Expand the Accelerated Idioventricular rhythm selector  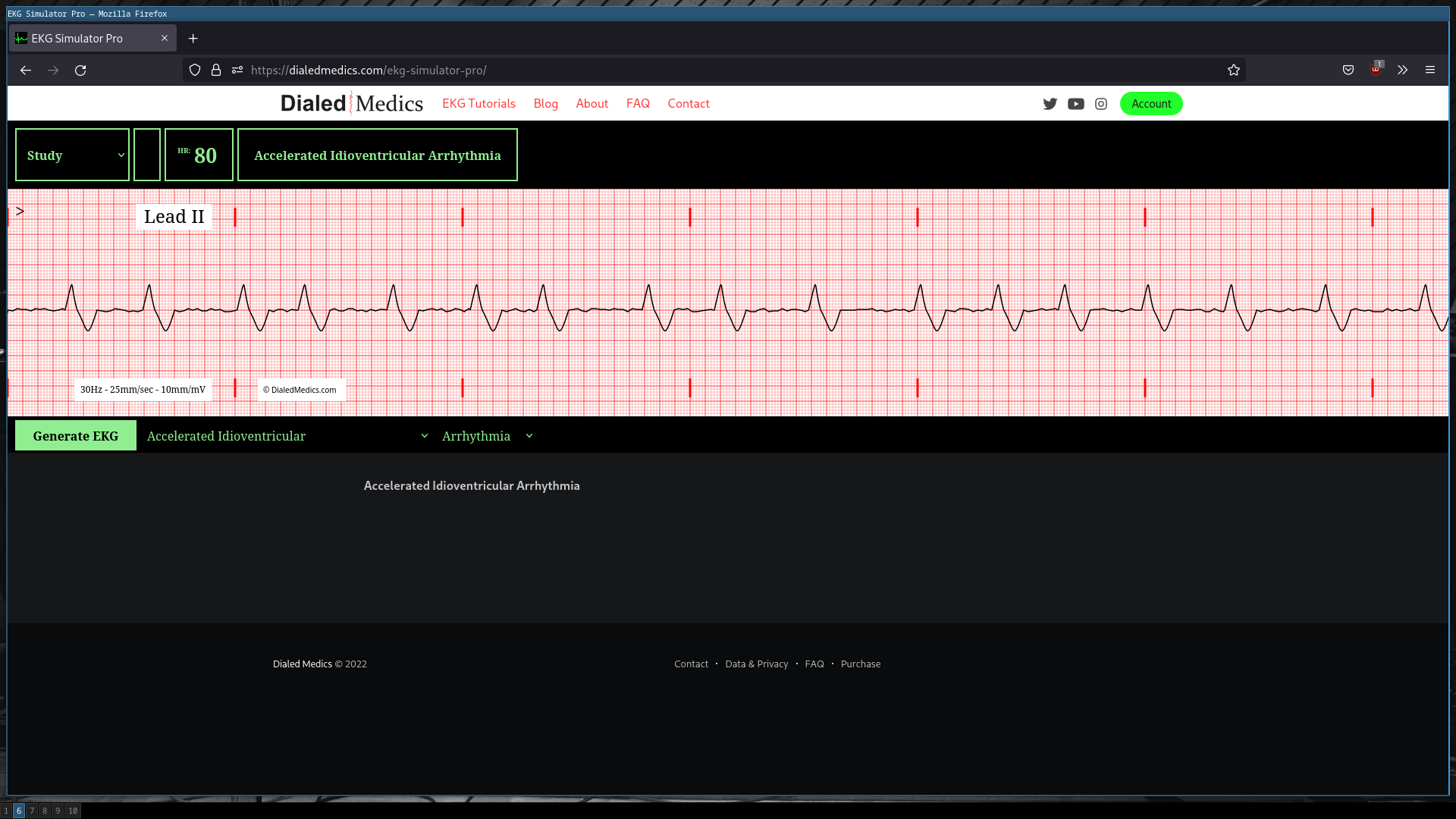coord(286,436)
